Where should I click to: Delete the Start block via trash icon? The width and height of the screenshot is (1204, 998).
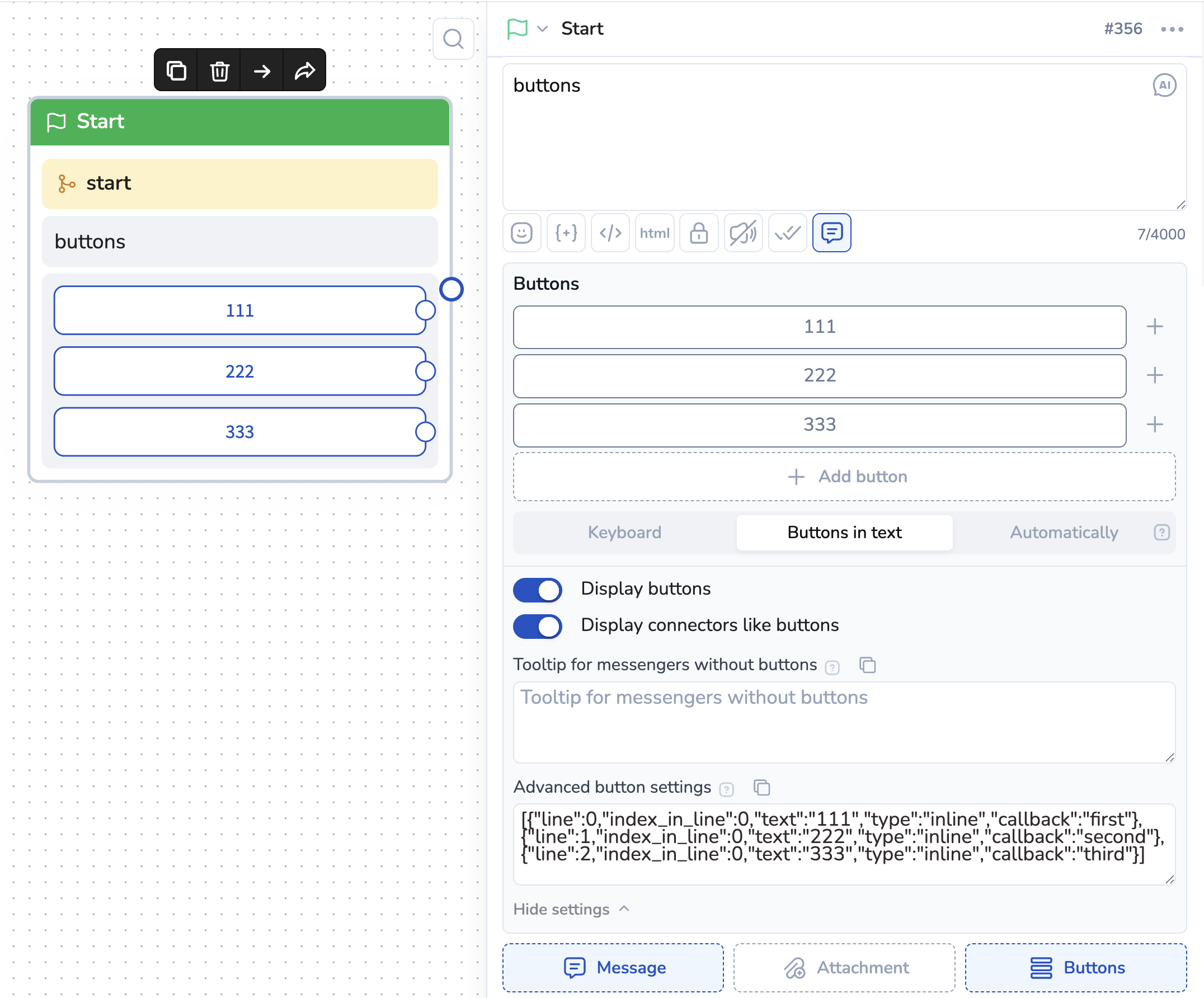[x=219, y=70]
